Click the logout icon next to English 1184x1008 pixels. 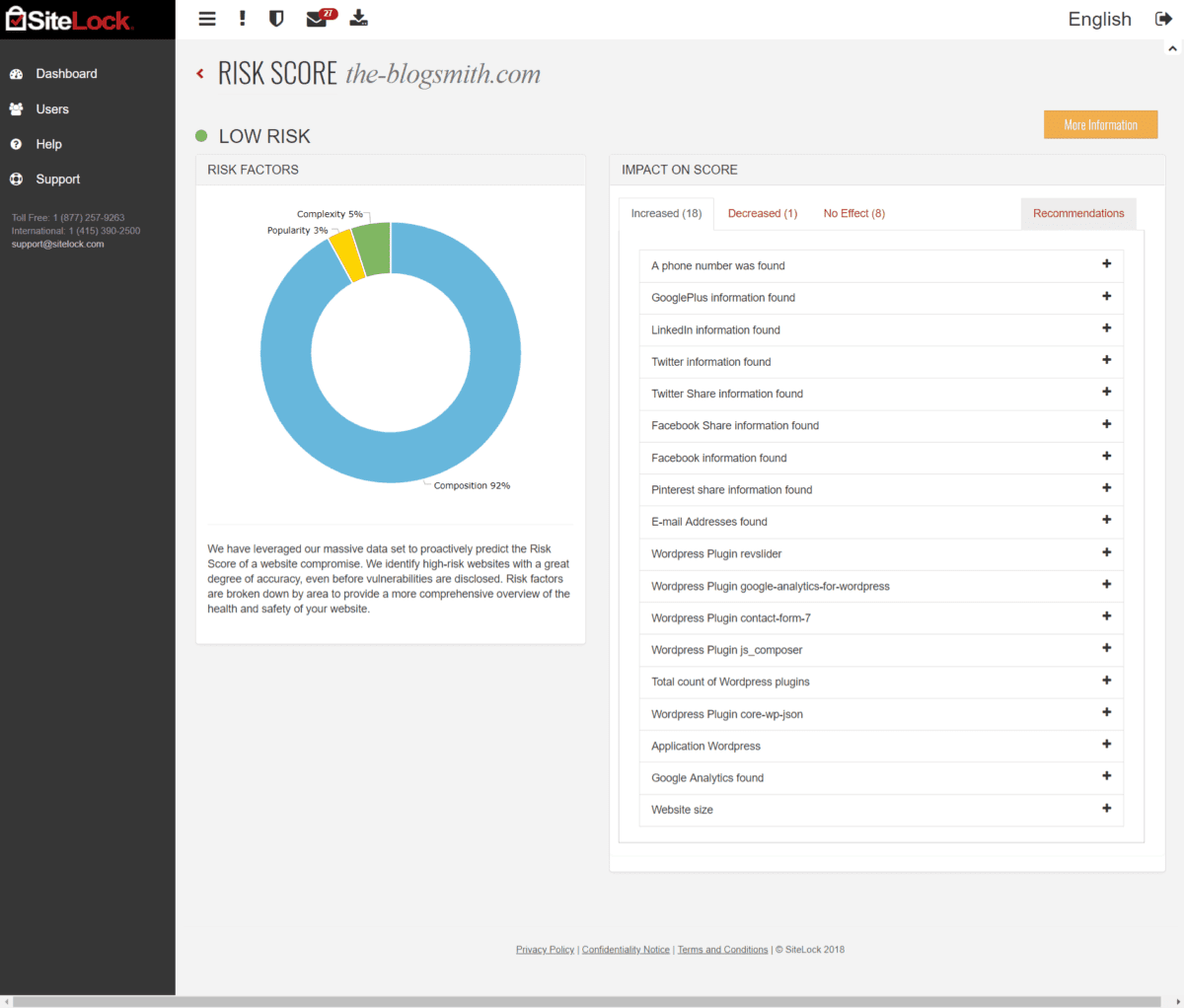tap(1164, 19)
